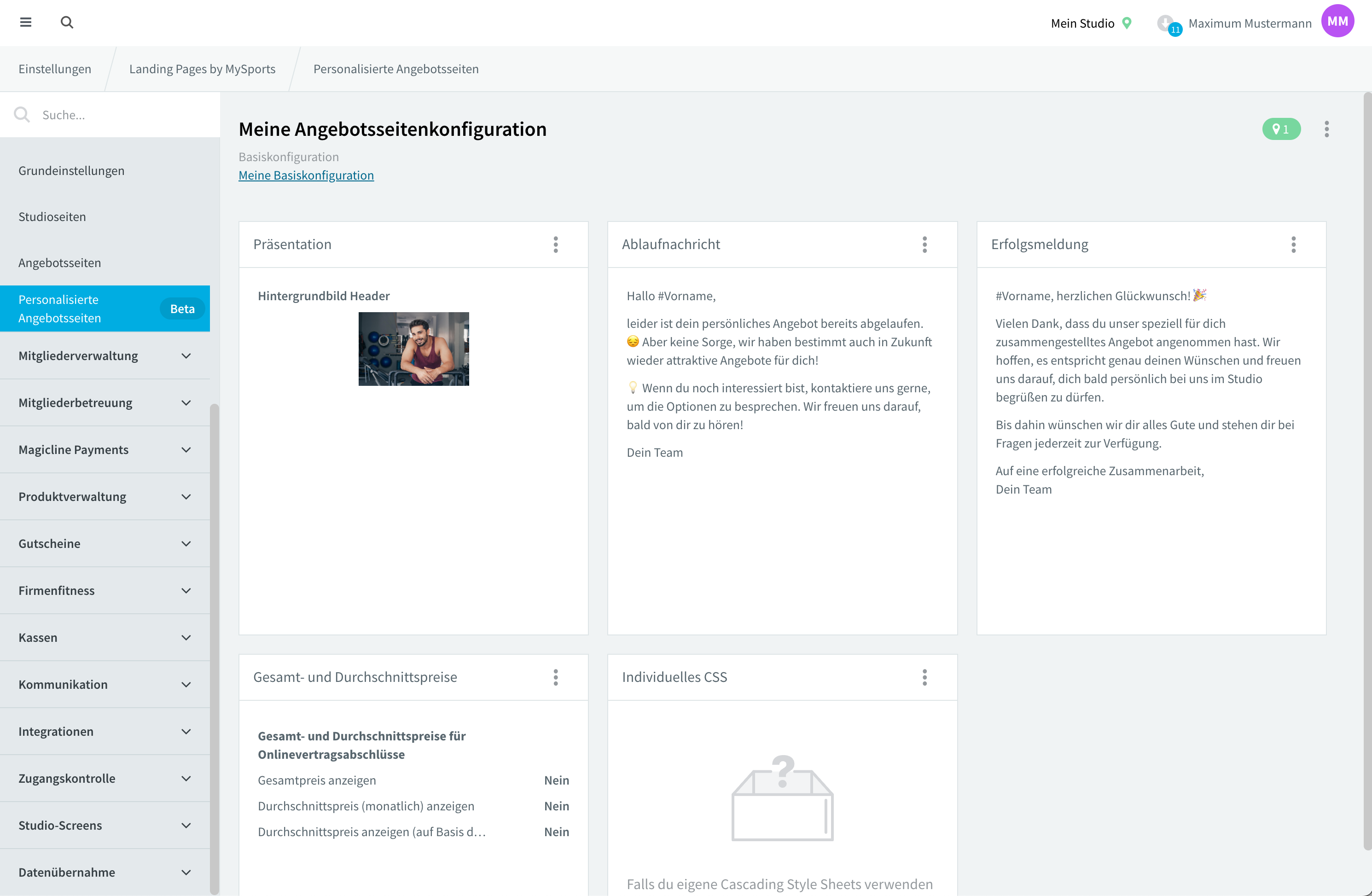
Task: Expand the Studio-Screens section
Action: pos(105,826)
